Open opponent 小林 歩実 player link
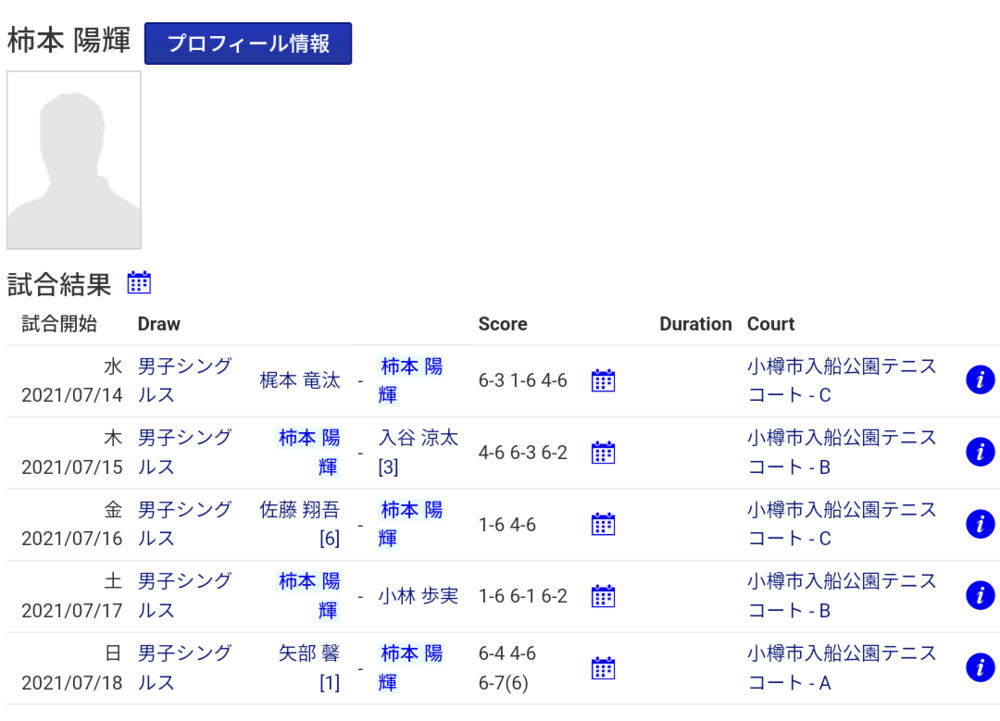Screen dimensions: 1000x721 pyautogui.click(x=418, y=596)
